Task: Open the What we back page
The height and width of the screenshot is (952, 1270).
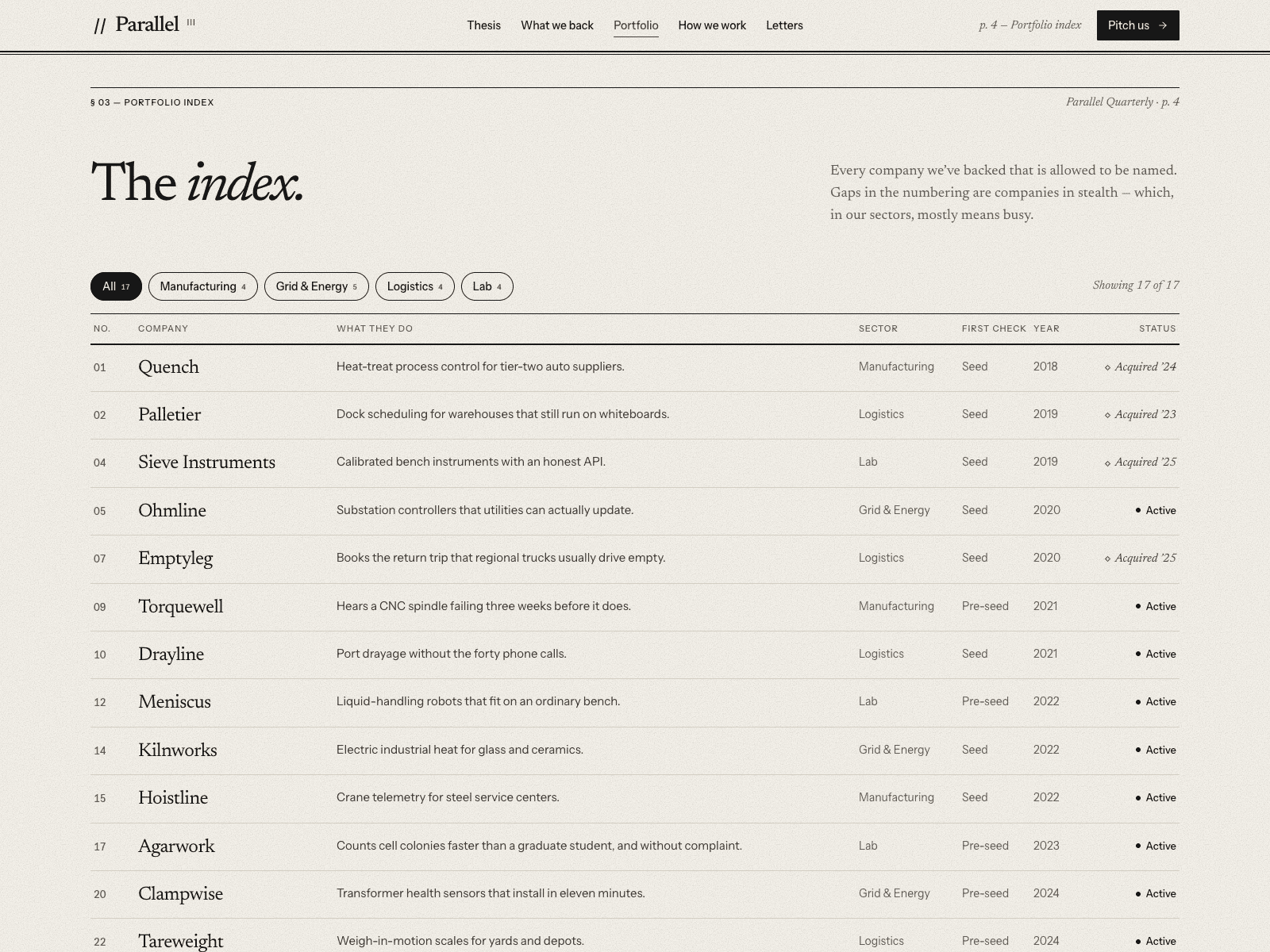Action: click(x=557, y=25)
